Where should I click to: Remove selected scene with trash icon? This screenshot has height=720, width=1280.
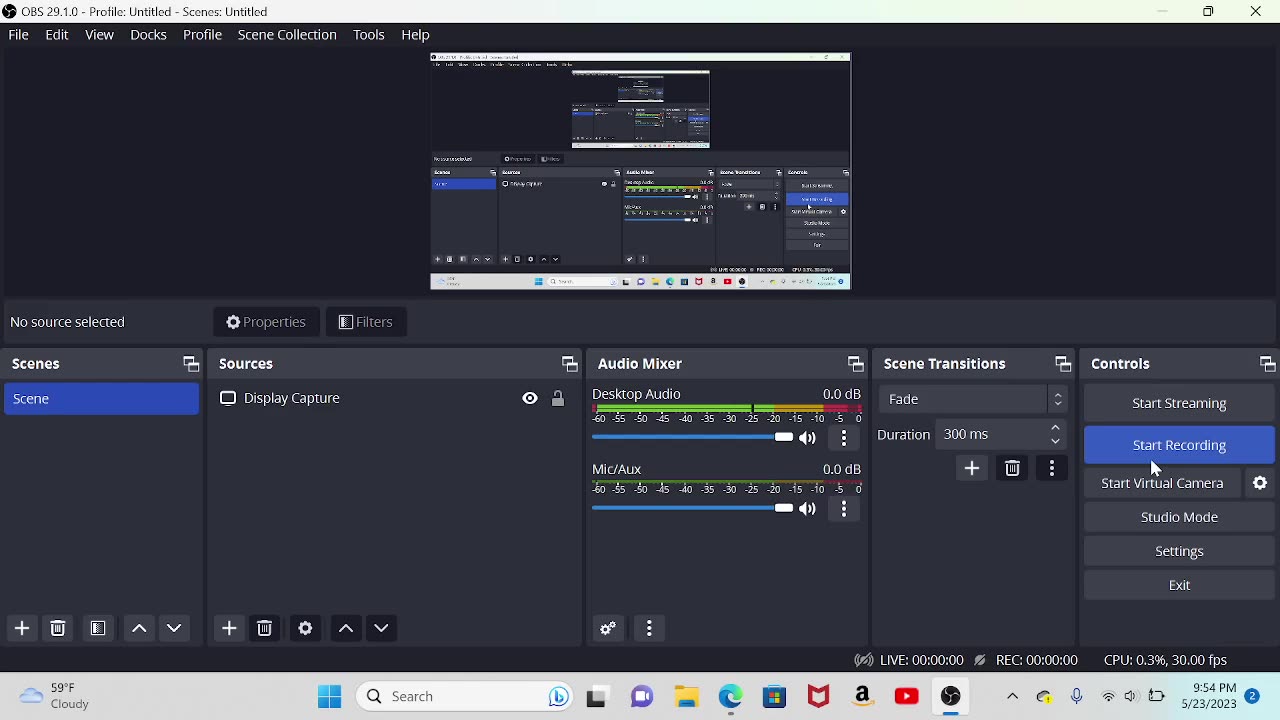pyautogui.click(x=58, y=628)
